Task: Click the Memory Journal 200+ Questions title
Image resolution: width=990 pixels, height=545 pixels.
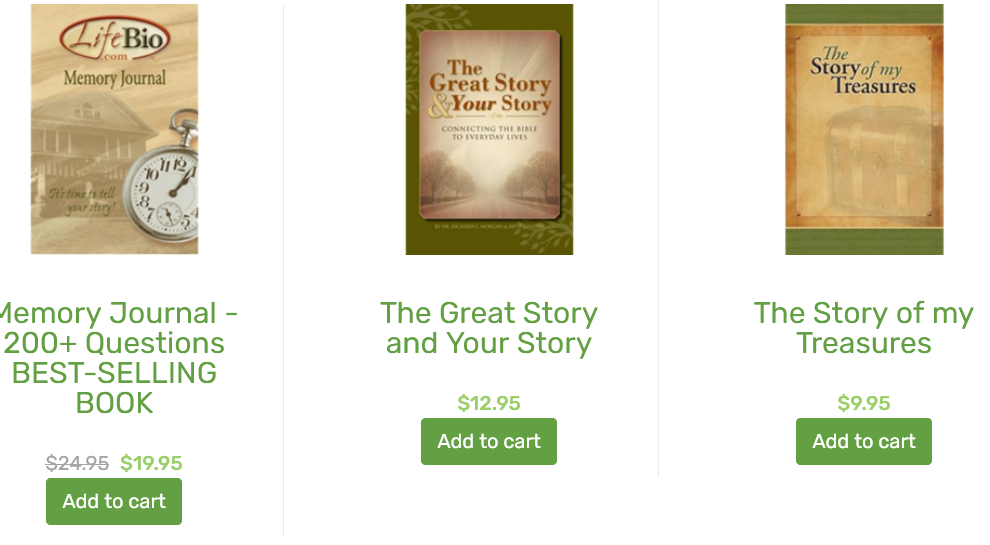Action: click(114, 358)
